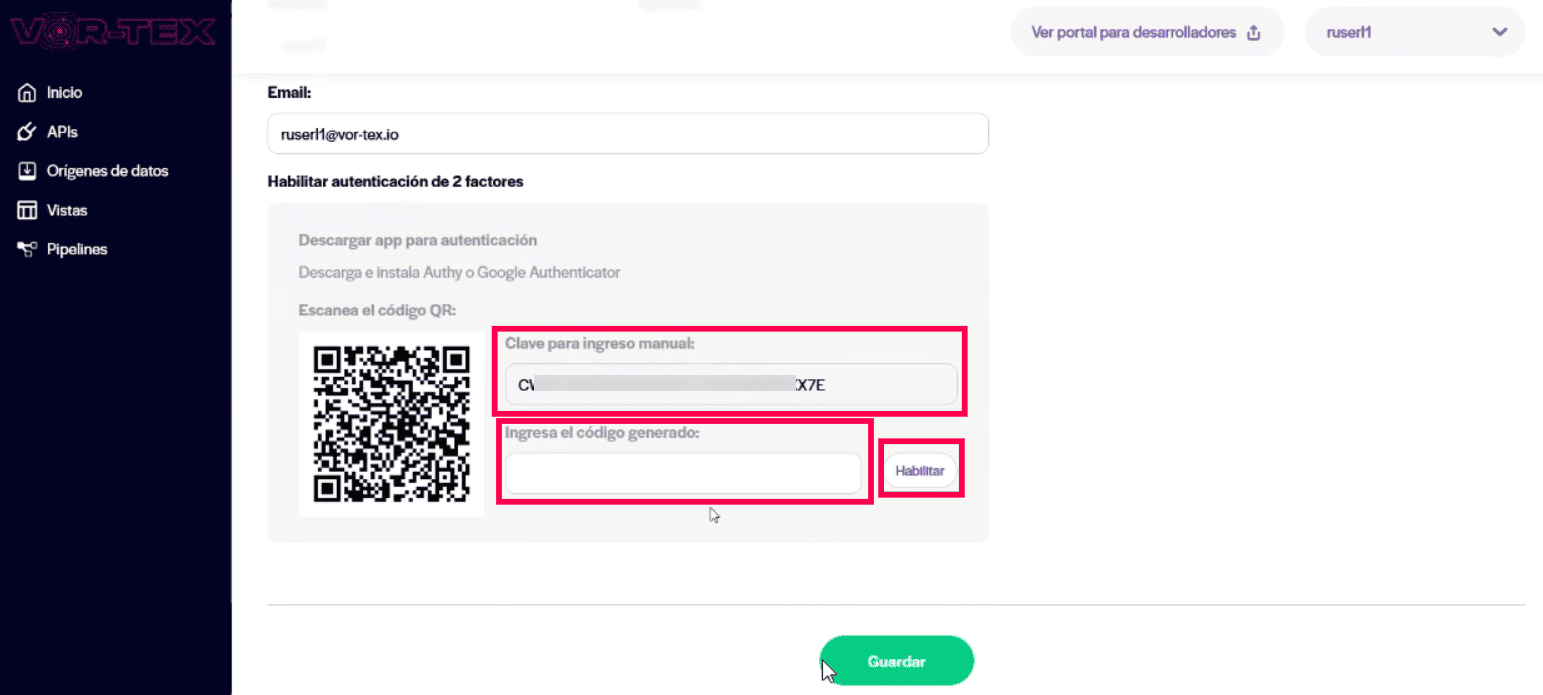The height and width of the screenshot is (695, 1543).
Task: Click the green Guardar button
Action: (897, 661)
